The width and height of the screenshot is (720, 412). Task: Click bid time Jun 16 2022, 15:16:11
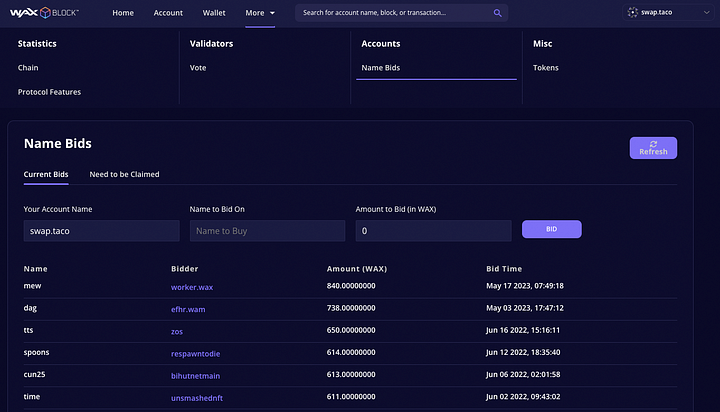523,330
